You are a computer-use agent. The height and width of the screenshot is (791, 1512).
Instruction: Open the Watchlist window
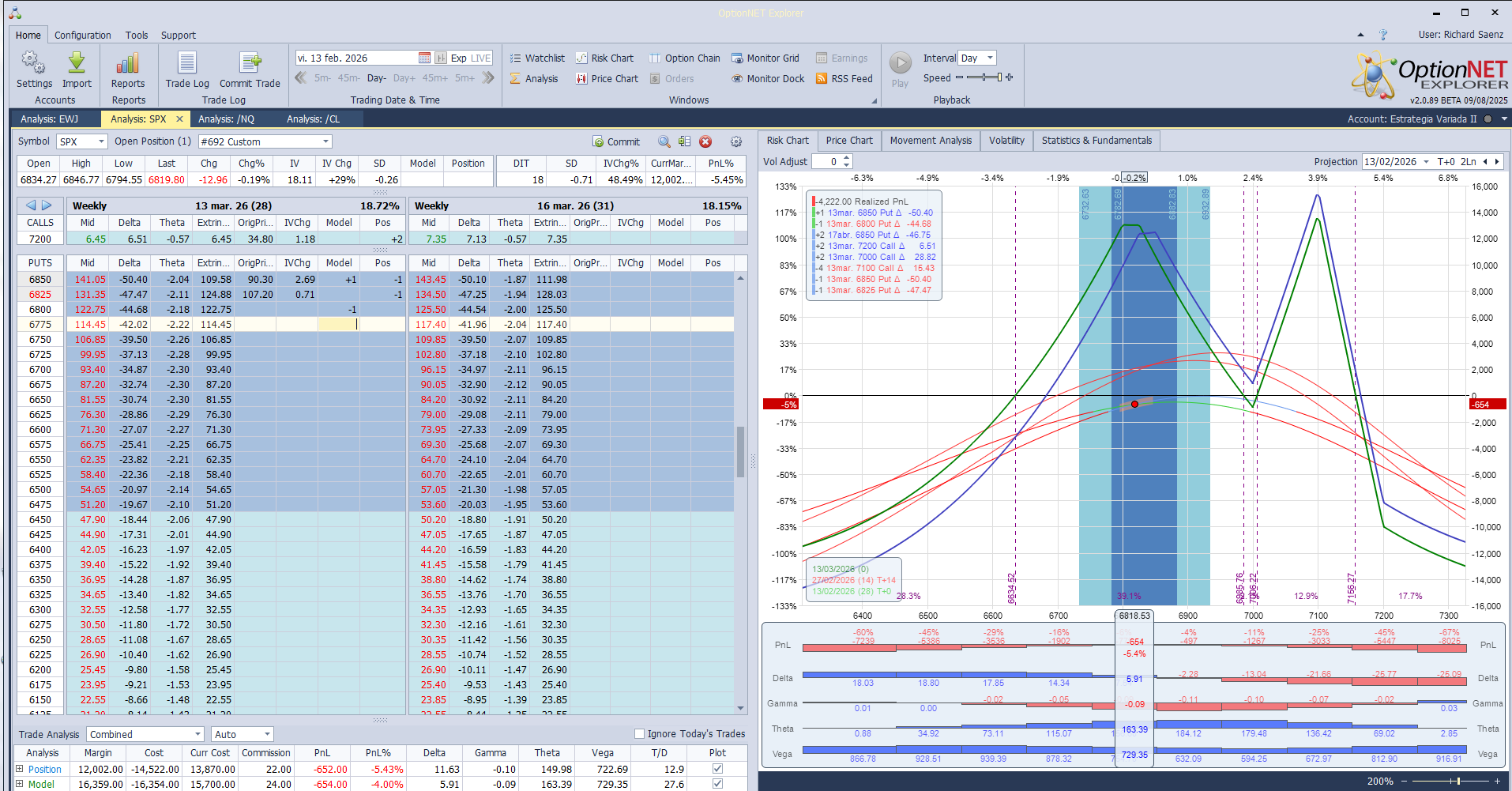click(x=537, y=58)
